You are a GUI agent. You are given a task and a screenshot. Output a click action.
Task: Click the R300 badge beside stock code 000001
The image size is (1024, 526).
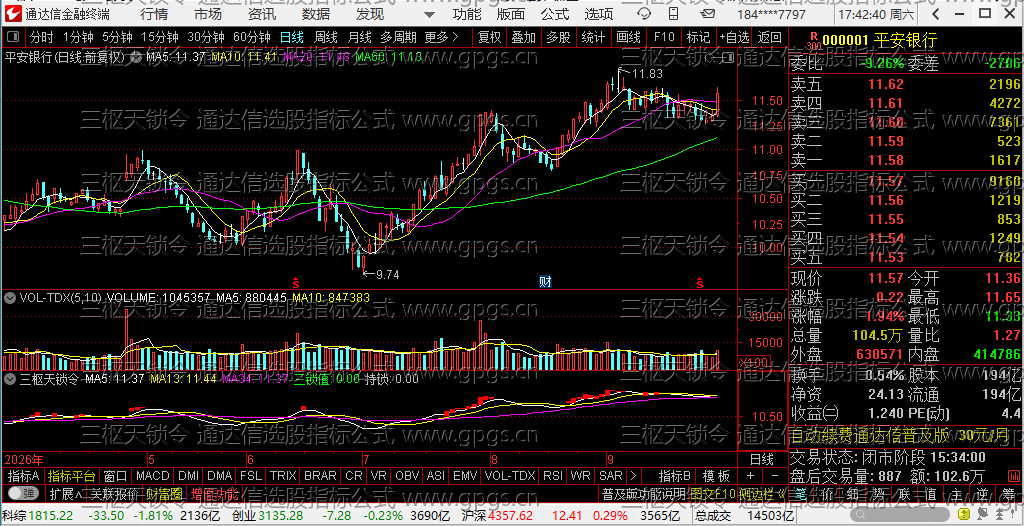tap(813, 42)
